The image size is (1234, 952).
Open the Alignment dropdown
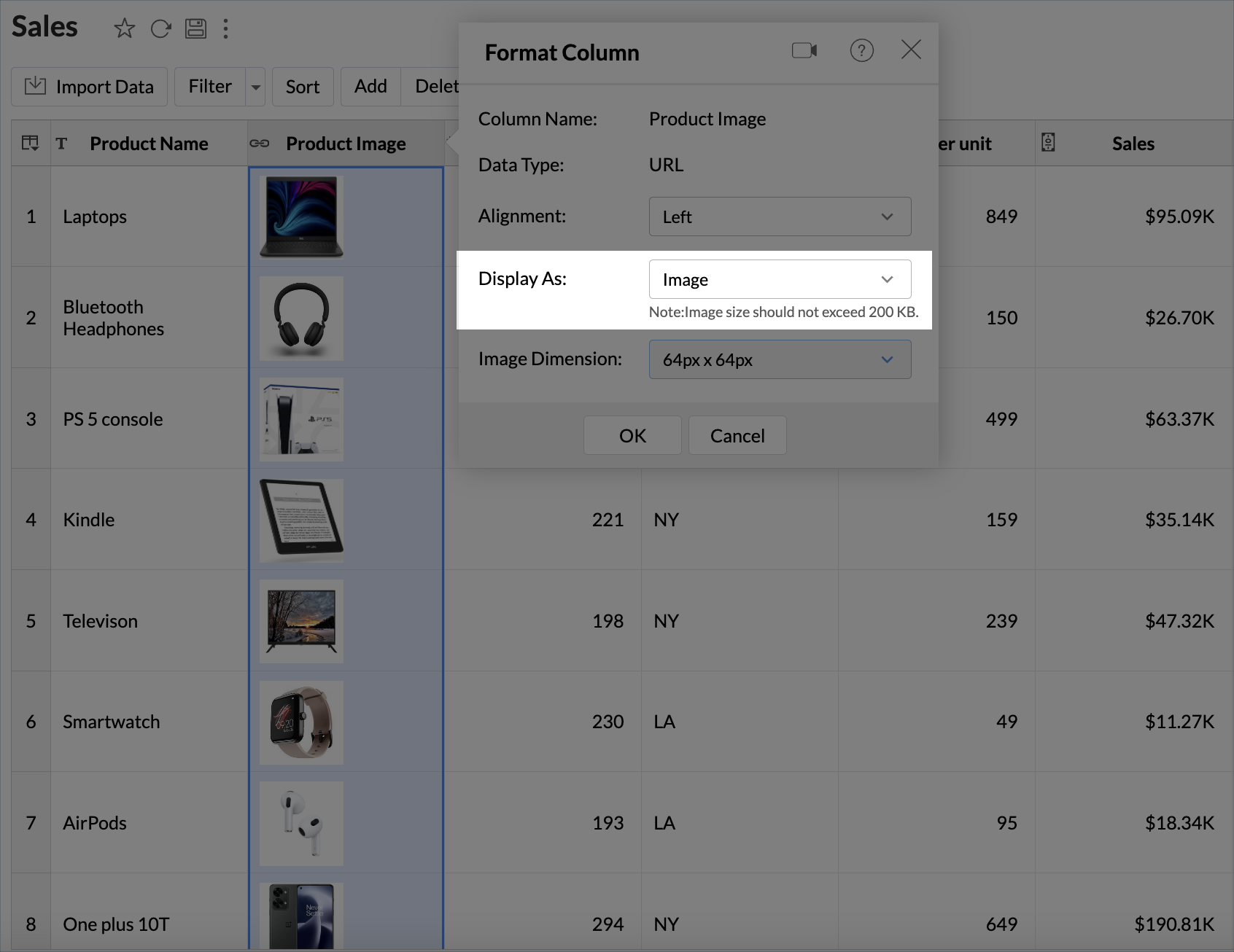click(x=780, y=216)
